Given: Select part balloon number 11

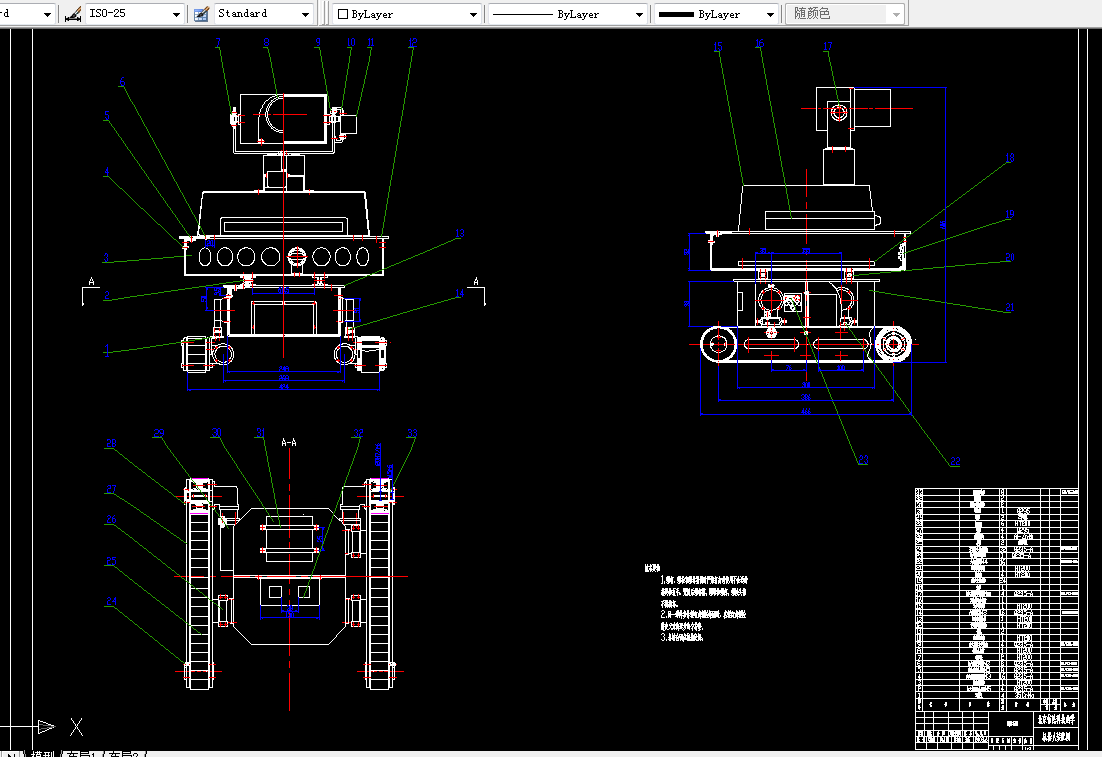Looking at the screenshot, I should [x=370, y=42].
